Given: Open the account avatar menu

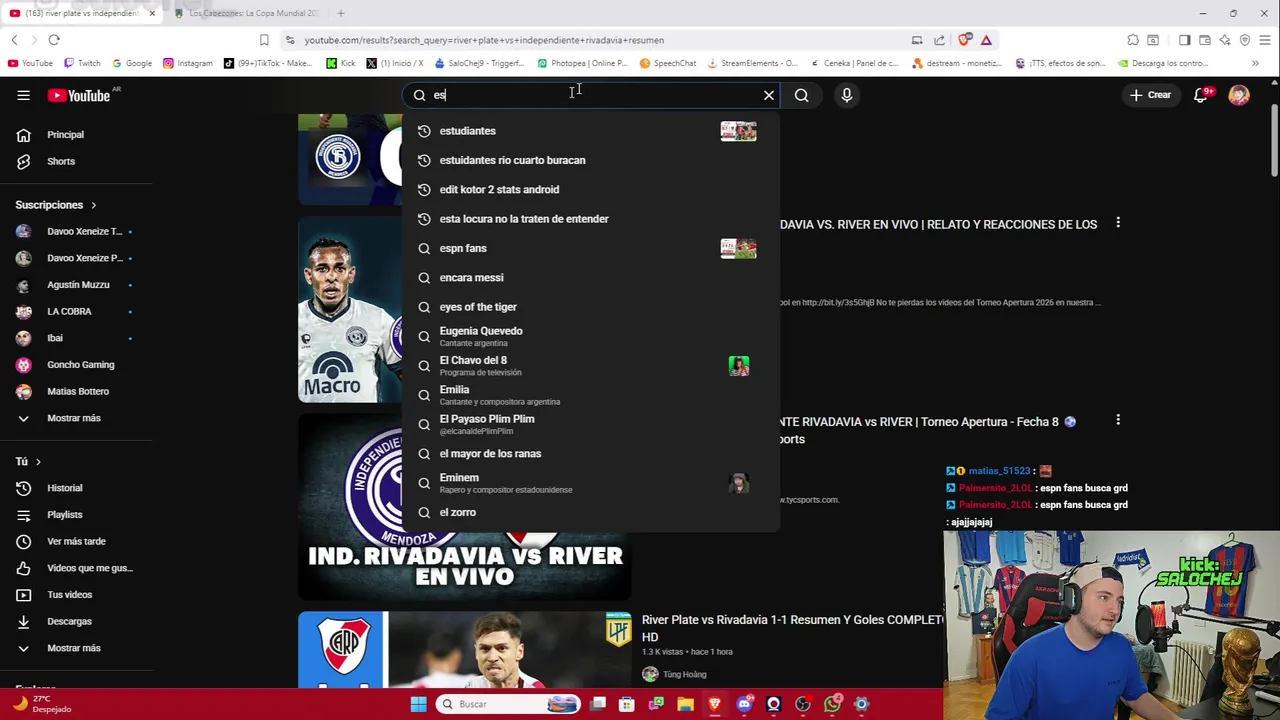Looking at the screenshot, I should (1239, 95).
